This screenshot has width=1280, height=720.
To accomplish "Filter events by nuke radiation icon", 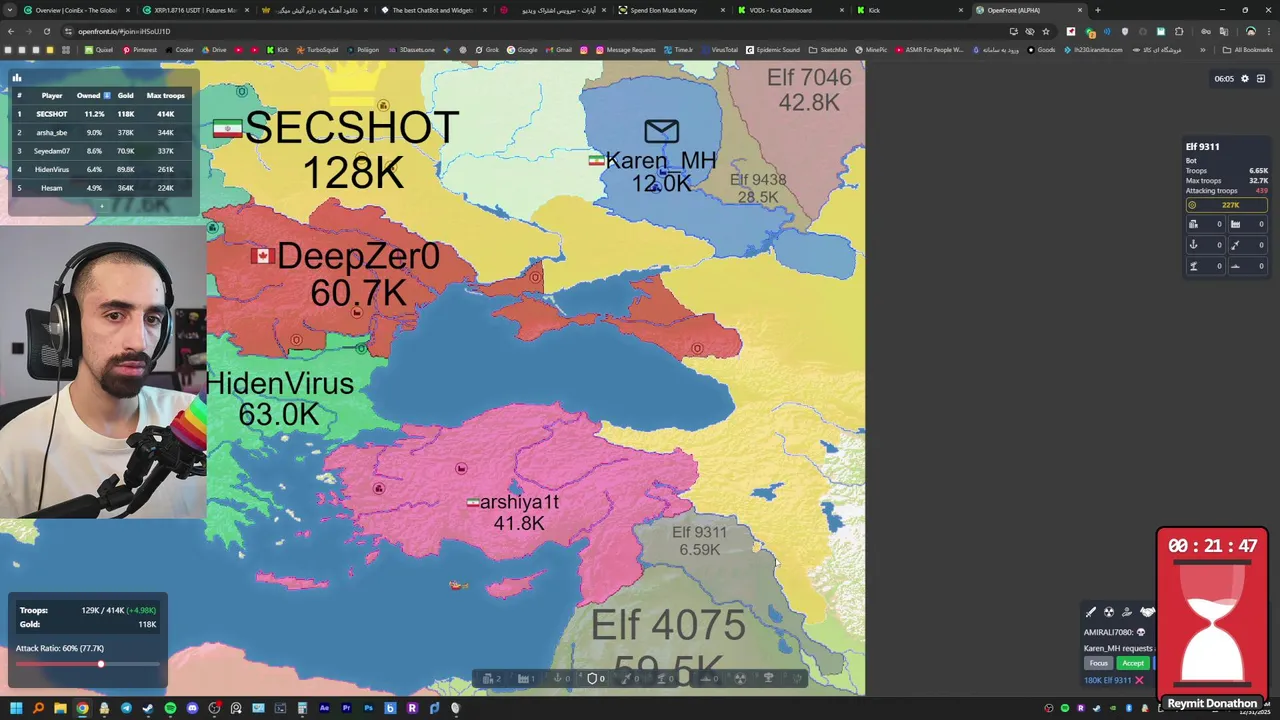I will pos(1109,612).
